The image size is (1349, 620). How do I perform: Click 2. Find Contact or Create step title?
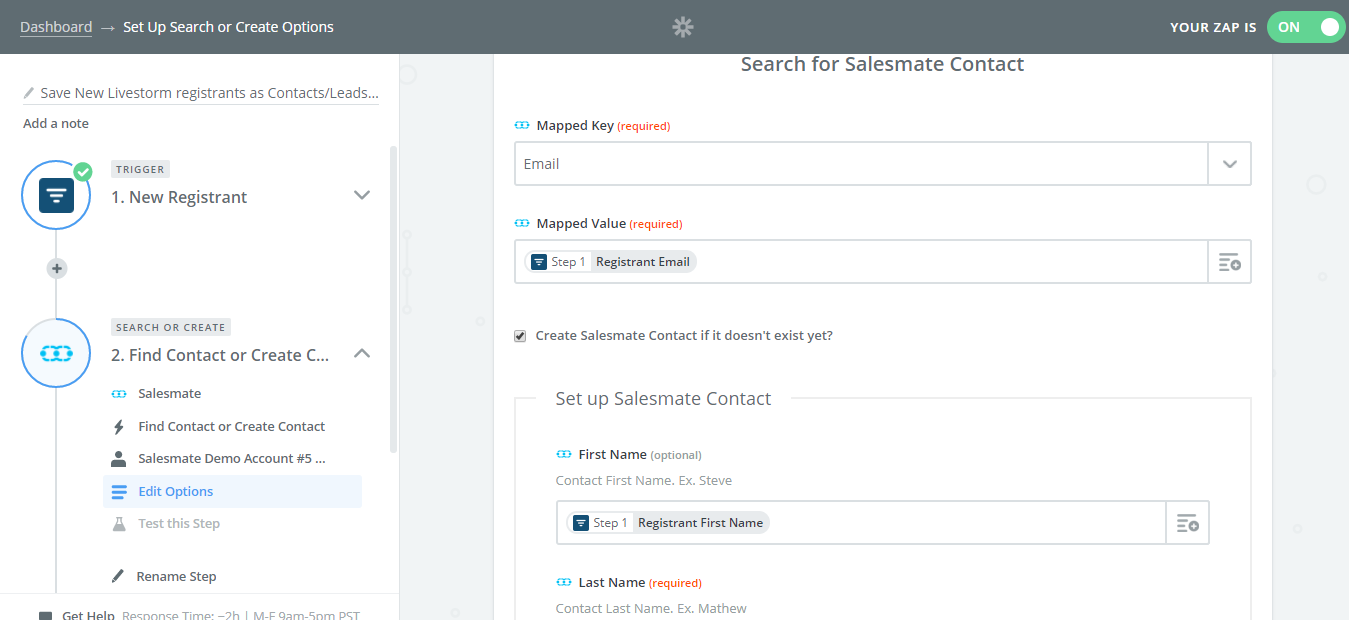click(x=220, y=355)
